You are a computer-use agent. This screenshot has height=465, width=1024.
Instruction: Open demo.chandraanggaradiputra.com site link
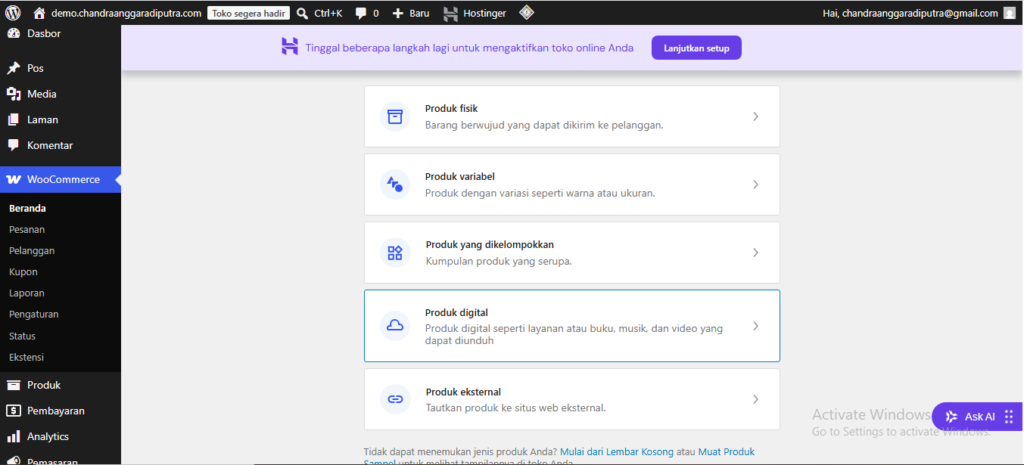pos(126,13)
